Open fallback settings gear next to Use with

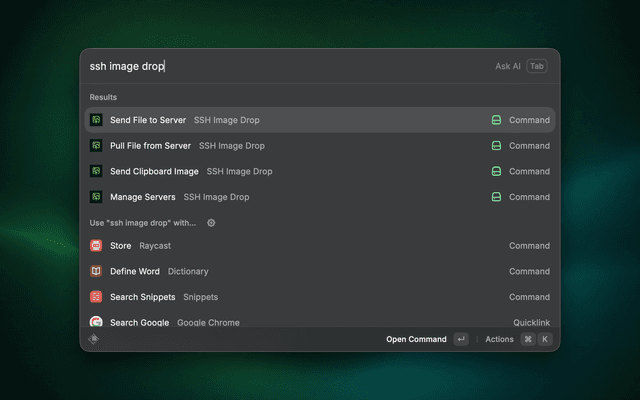211,223
